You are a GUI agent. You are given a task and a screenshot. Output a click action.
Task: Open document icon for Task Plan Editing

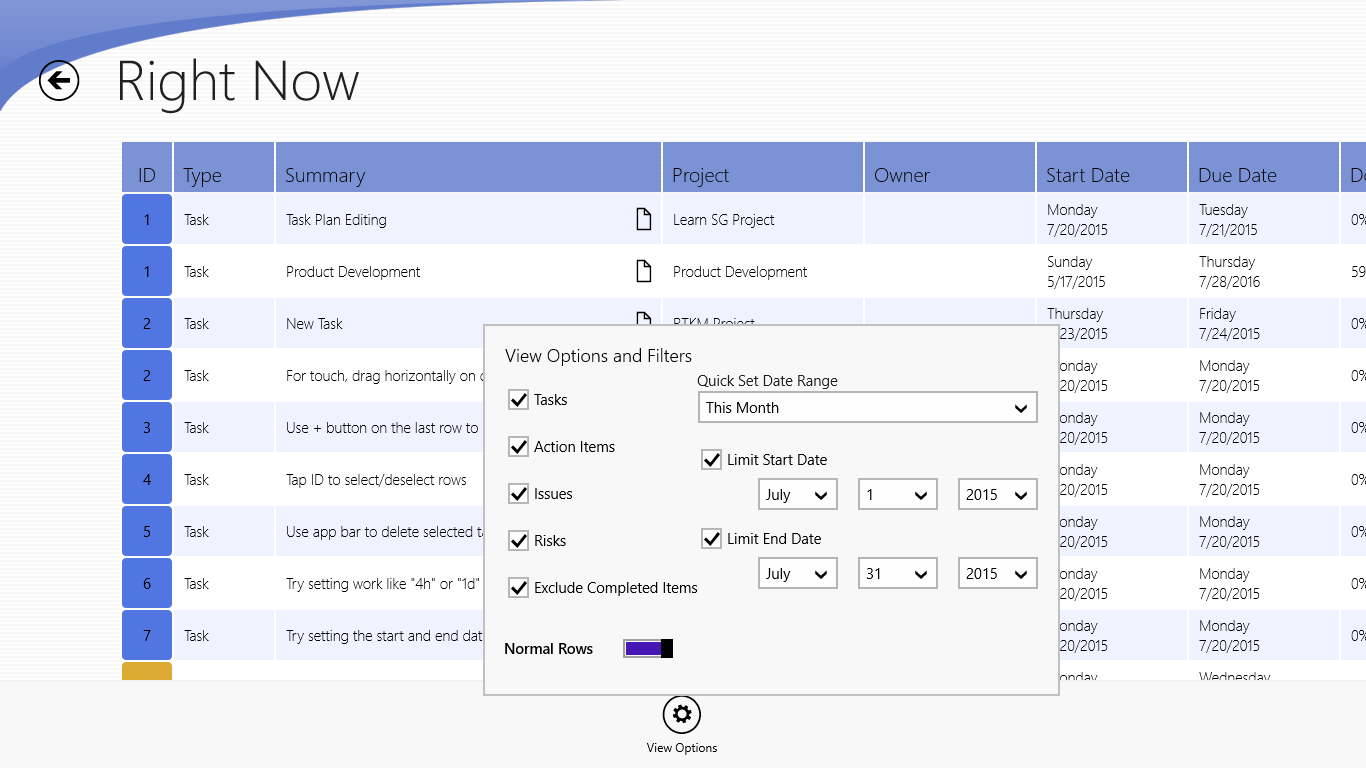(644, 219)
